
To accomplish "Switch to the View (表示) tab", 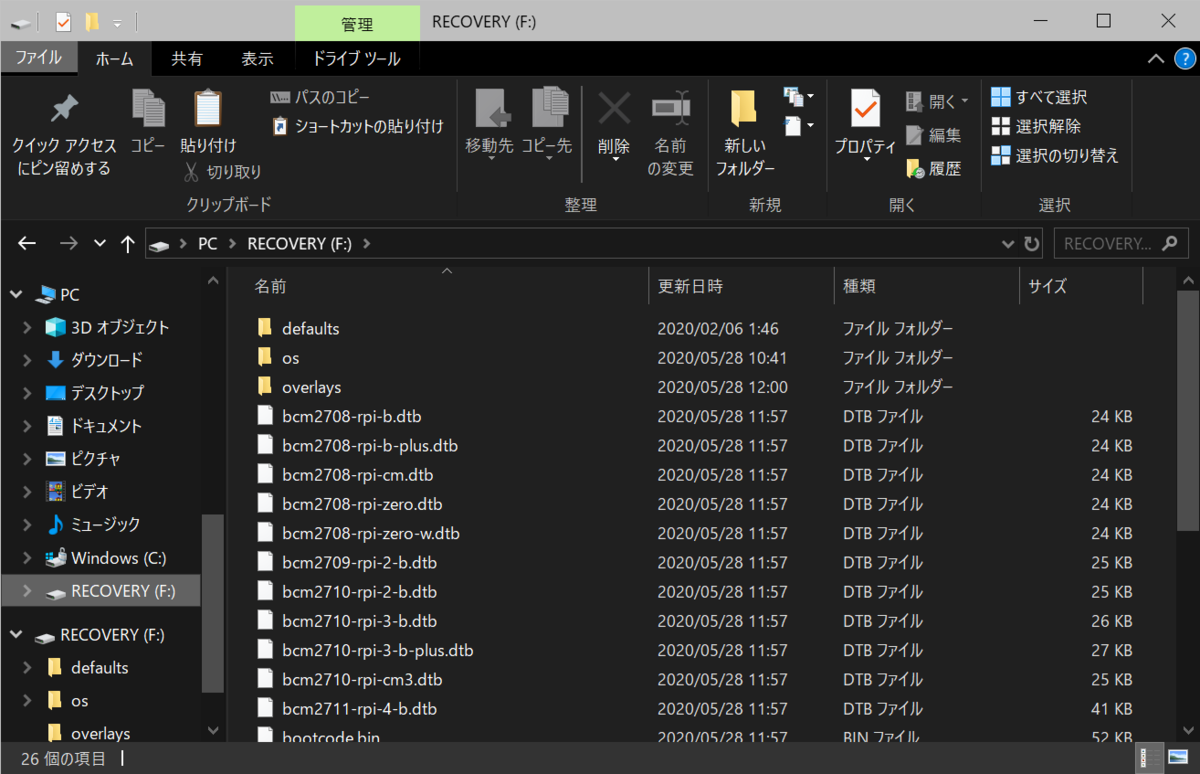I will (257, 59).
